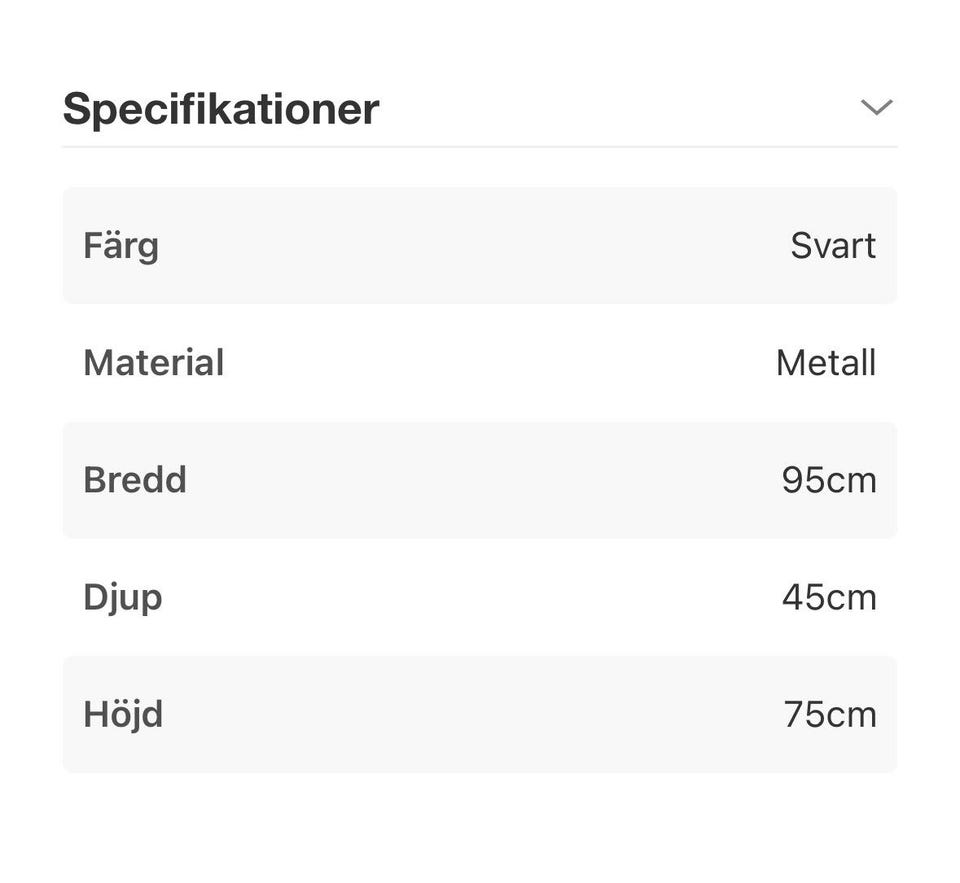Click the Höjd label
The width and height of the screenshot is (960, 883).
click(123, 714)
